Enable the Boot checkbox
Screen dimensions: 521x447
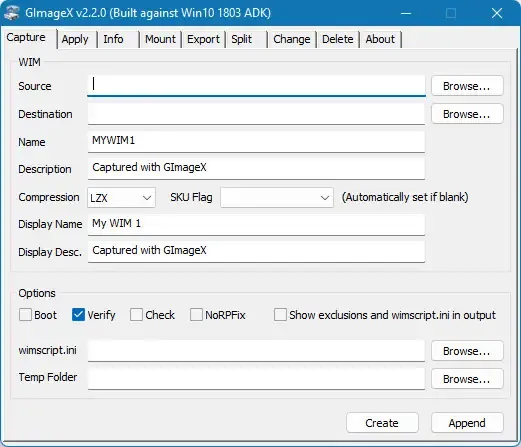[x=25, y=315]
